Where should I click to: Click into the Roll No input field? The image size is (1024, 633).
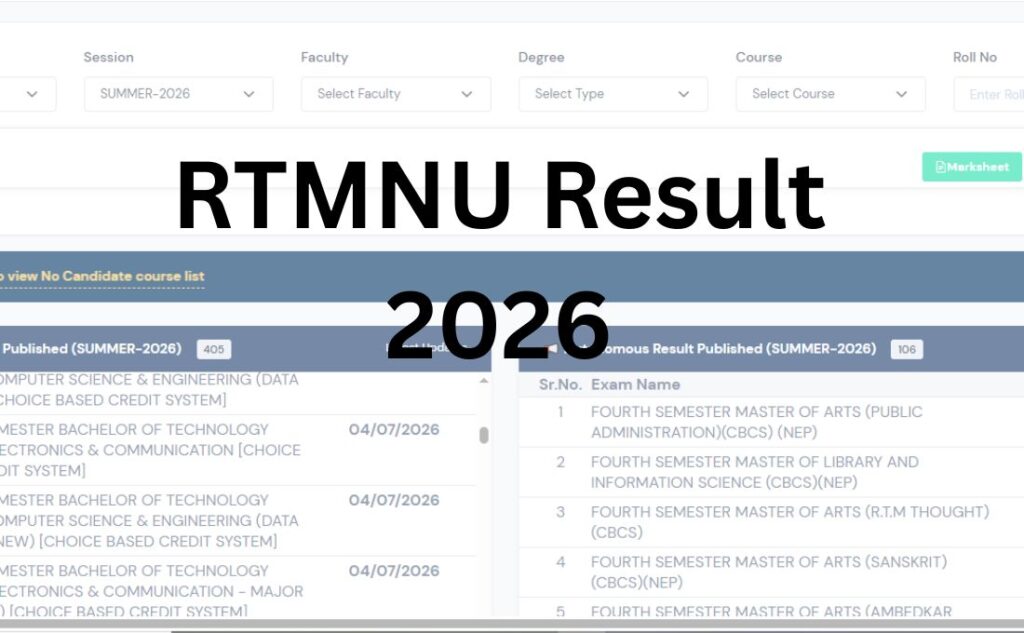click(x=989, y=94)
